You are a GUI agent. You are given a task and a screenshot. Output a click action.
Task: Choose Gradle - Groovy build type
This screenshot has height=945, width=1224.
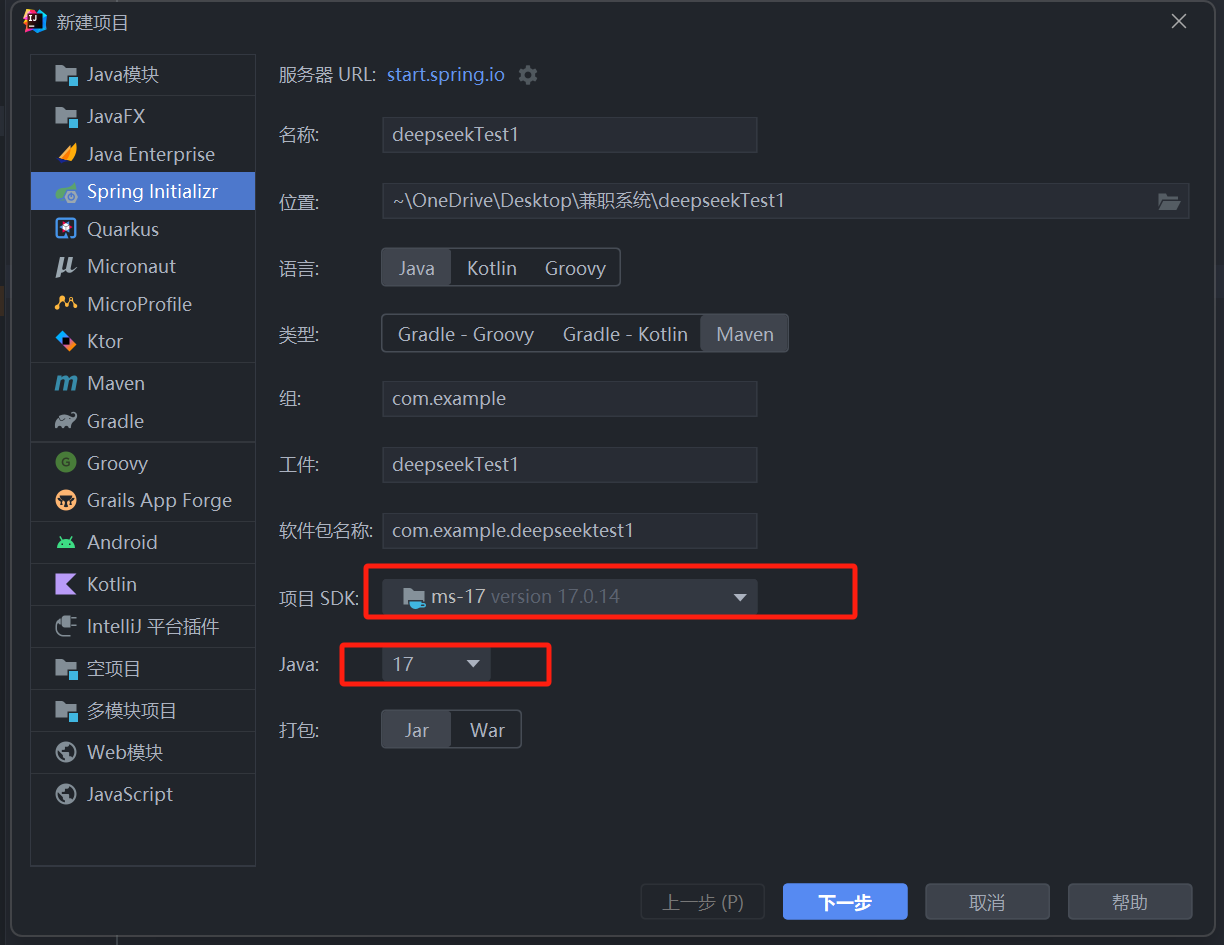(x=466, y=334)
